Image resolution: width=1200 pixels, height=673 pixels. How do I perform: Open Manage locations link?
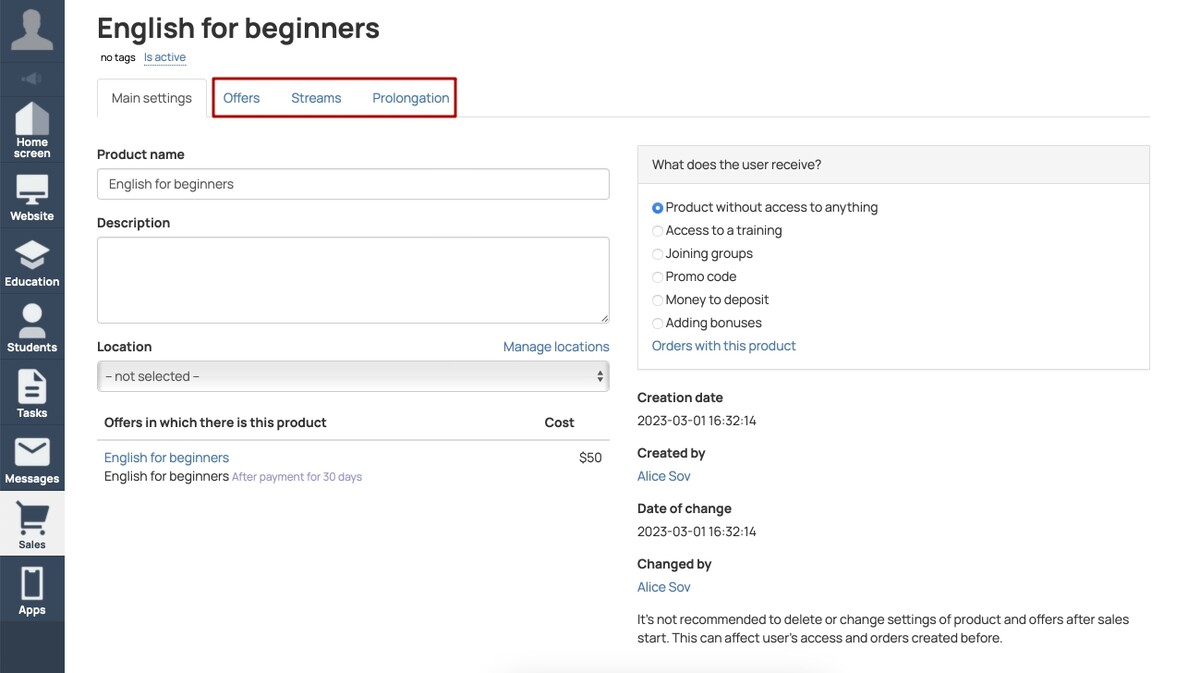(556, 347)
